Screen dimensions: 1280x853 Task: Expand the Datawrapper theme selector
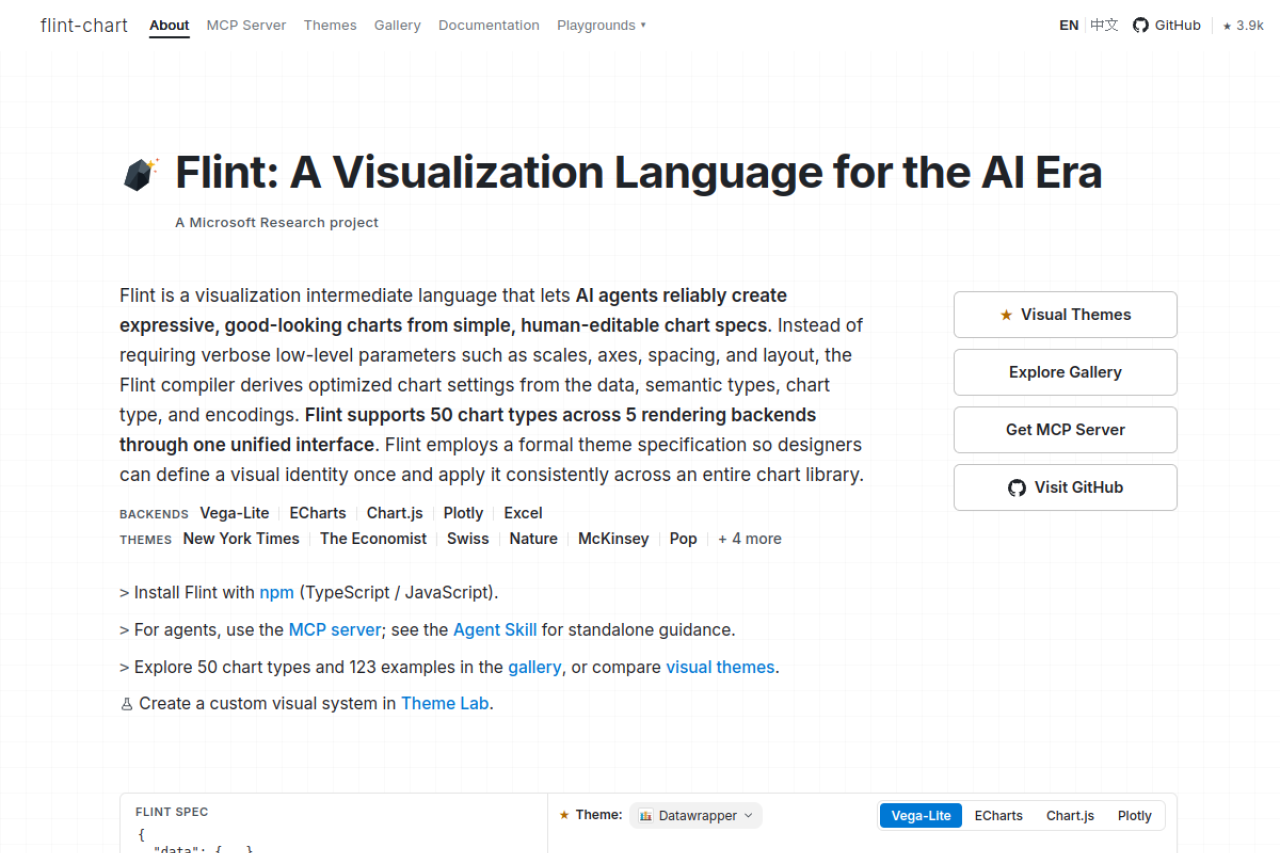click(696, 816)
